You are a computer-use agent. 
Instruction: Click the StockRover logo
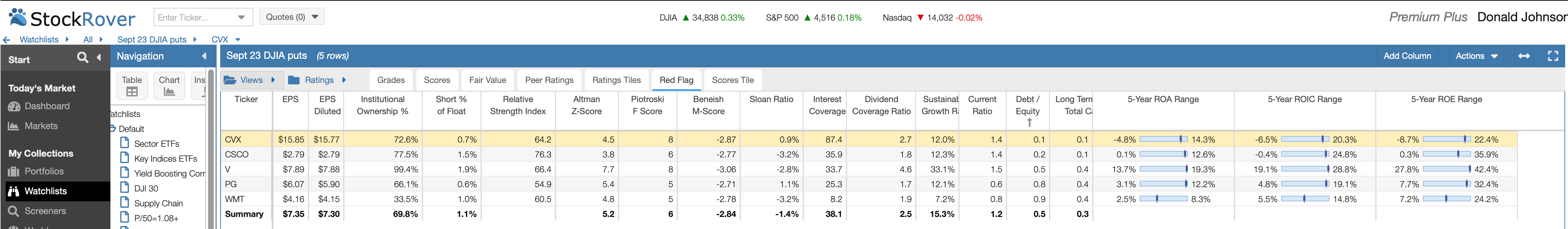[x=72, y=18]
